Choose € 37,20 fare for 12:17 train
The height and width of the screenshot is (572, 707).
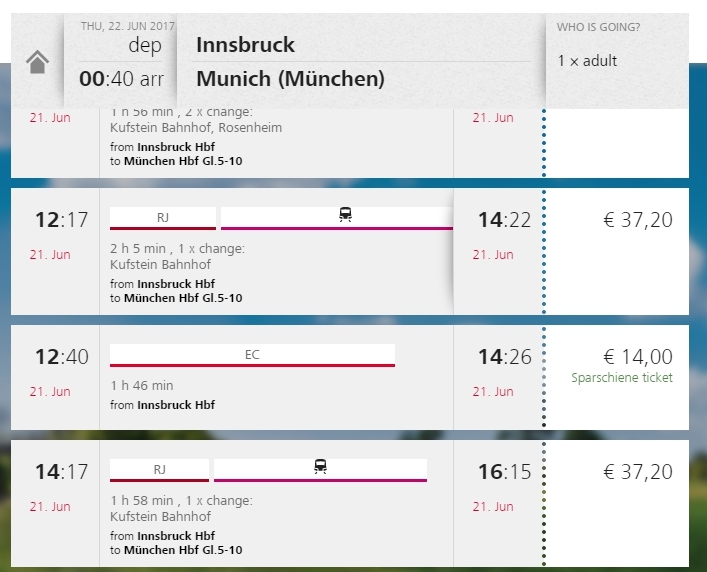[x=638, y=220]
